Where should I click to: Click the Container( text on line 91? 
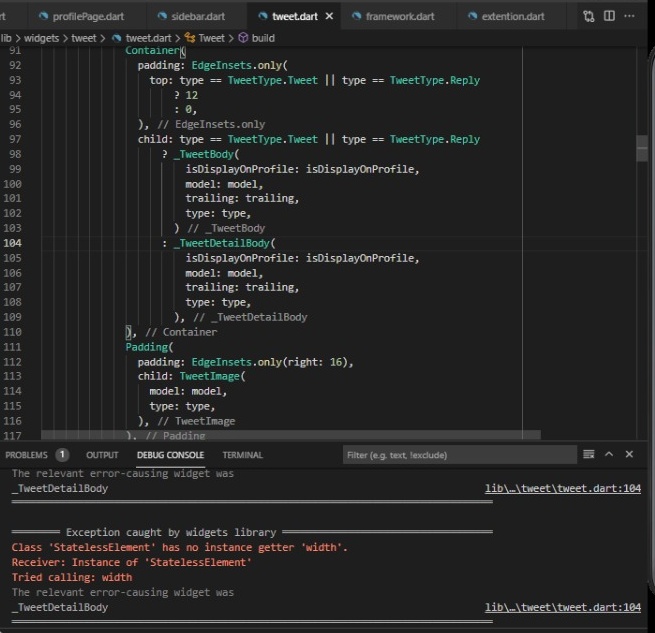(x=155, y=51)
